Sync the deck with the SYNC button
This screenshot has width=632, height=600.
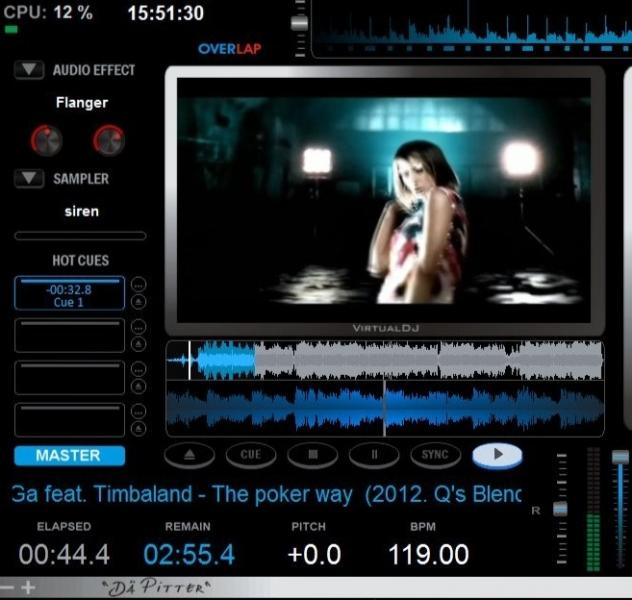[x=435, y=455]
